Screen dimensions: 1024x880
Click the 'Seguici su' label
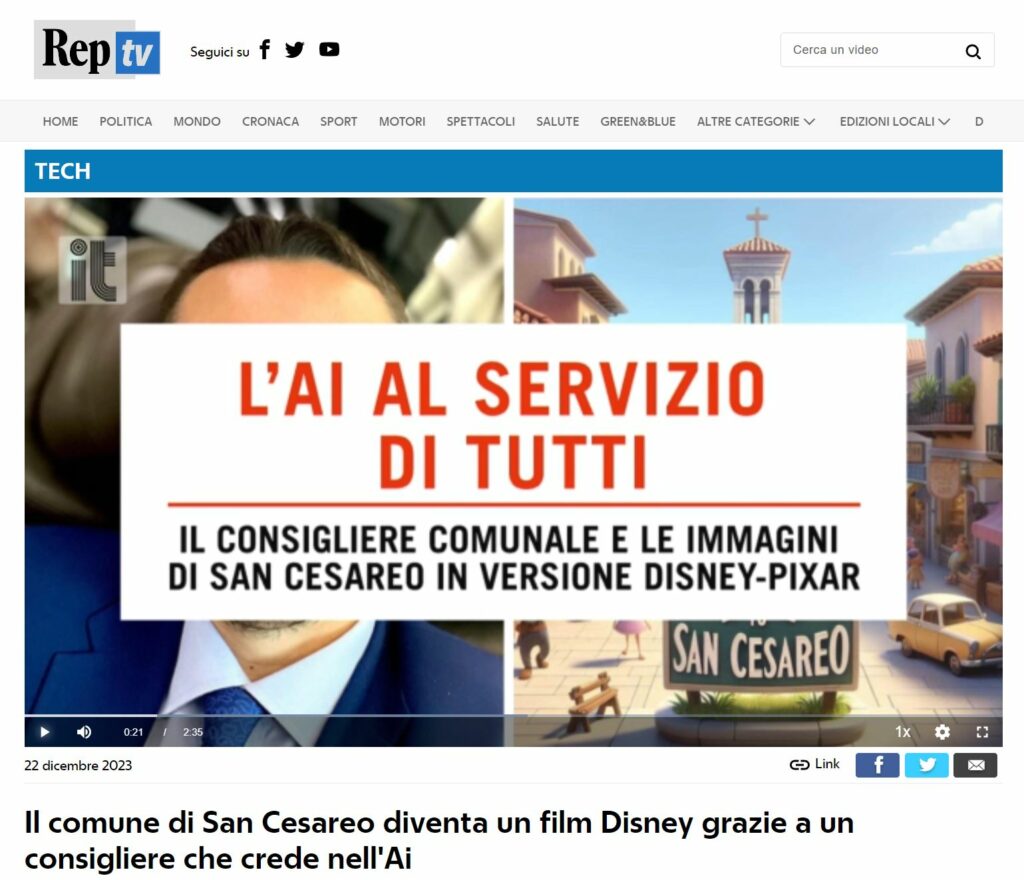(x=219, y=52)
